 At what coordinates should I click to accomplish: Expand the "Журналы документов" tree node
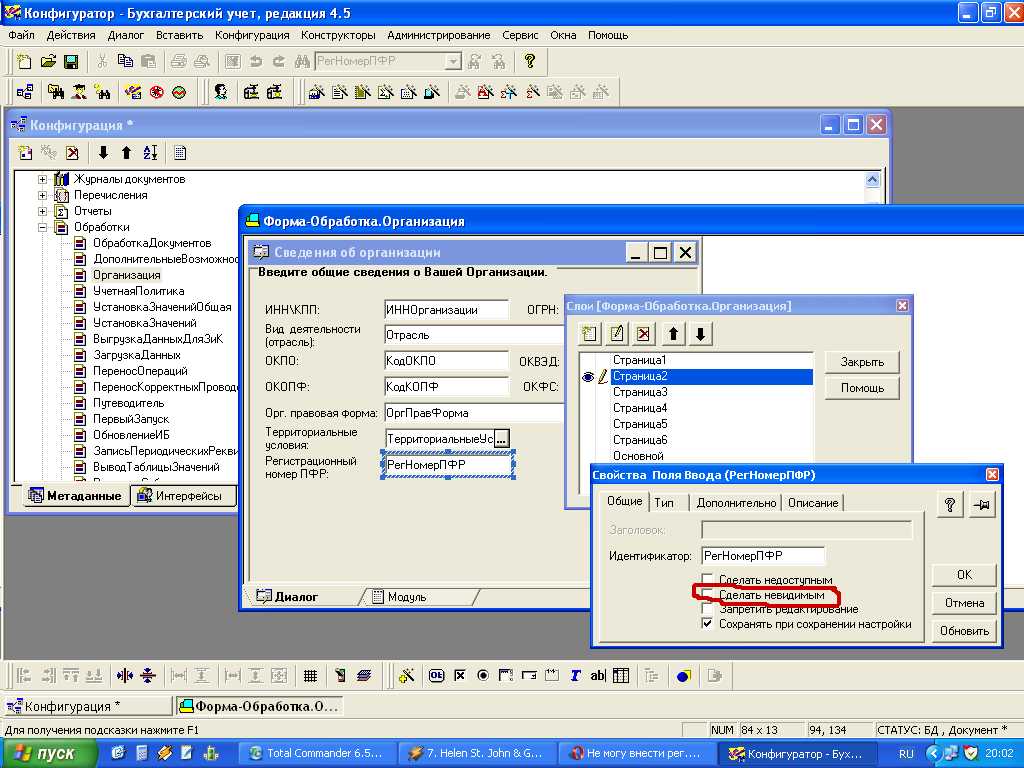(43, 179)
